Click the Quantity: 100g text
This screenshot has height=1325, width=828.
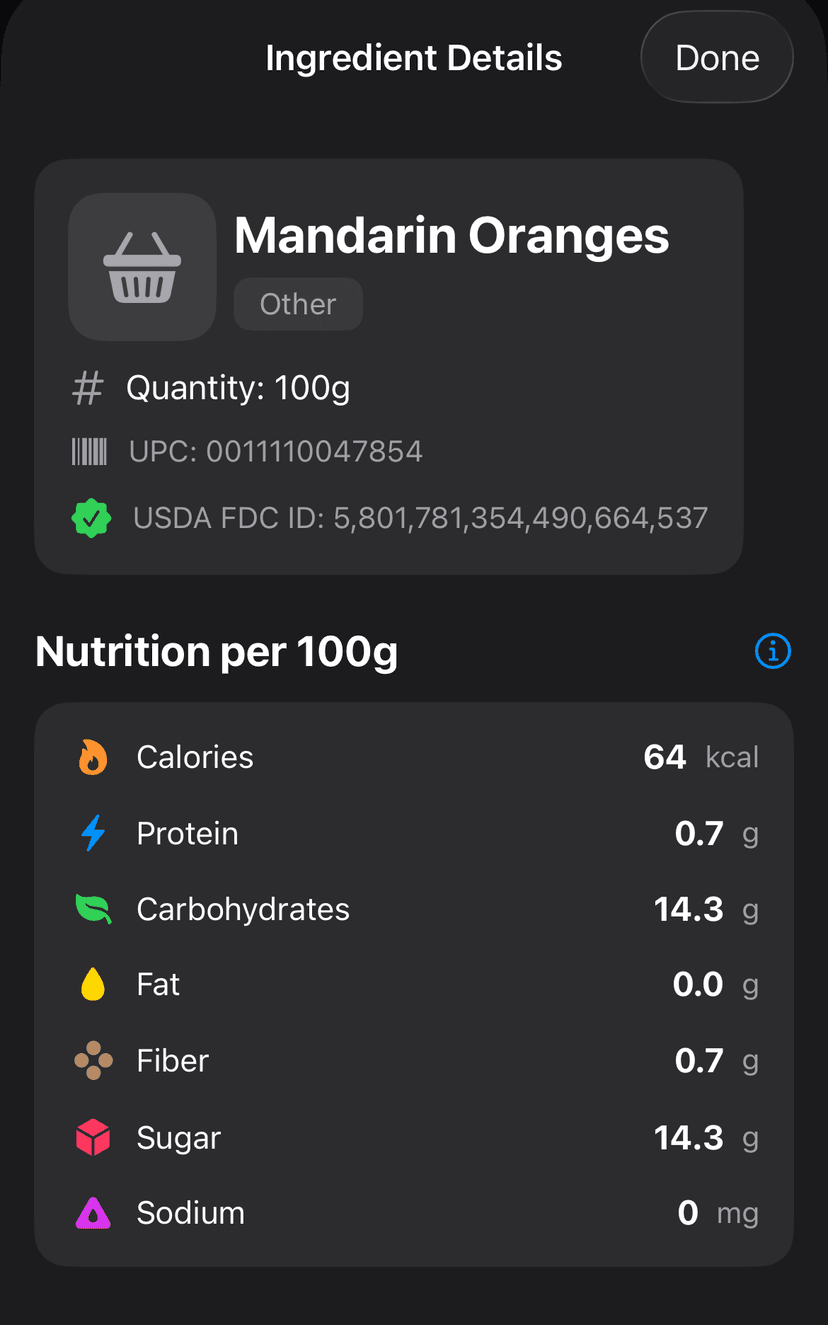point(238,388)
